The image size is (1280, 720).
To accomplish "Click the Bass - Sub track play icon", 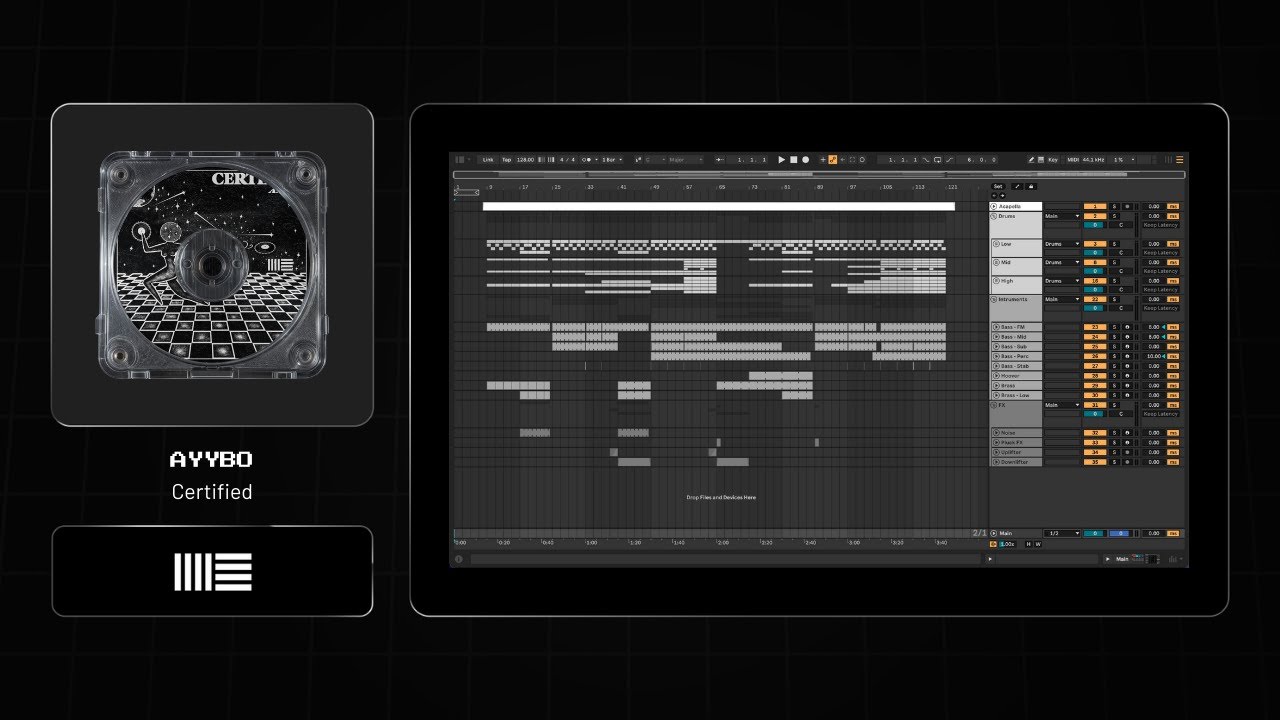I will pyautogui.click(x=996, y=346).
